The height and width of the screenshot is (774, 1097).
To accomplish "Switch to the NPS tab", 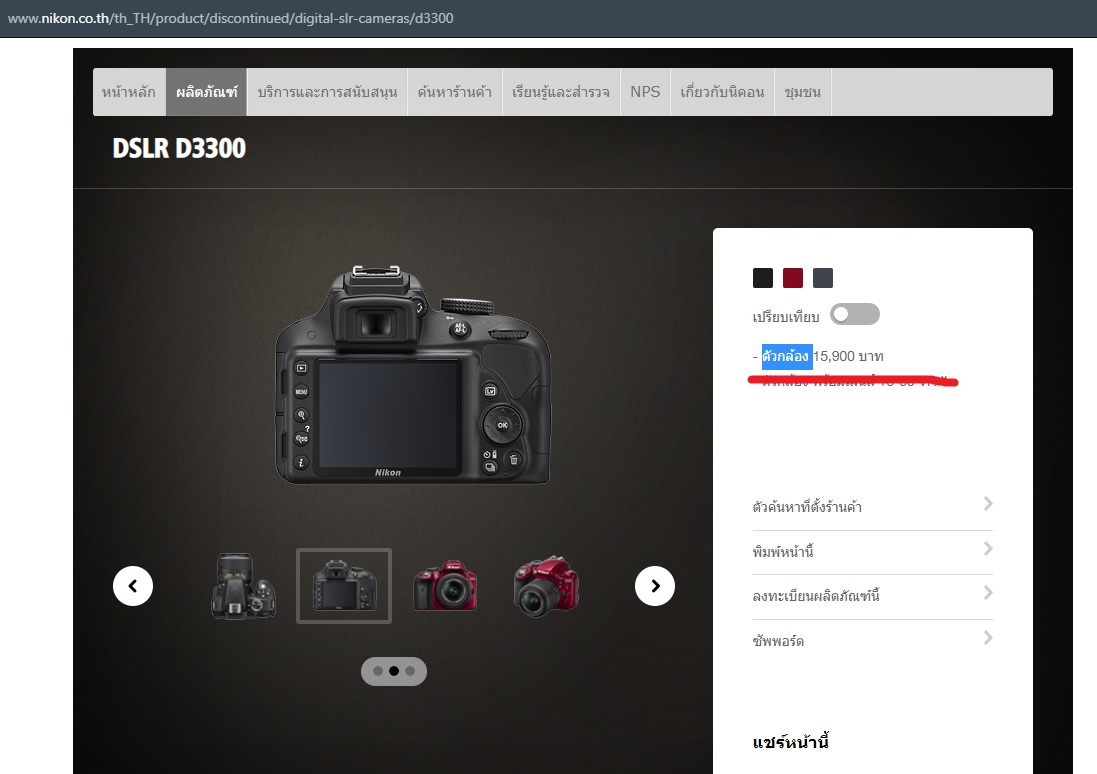I will pyautogui.click(x=645, y=91).
